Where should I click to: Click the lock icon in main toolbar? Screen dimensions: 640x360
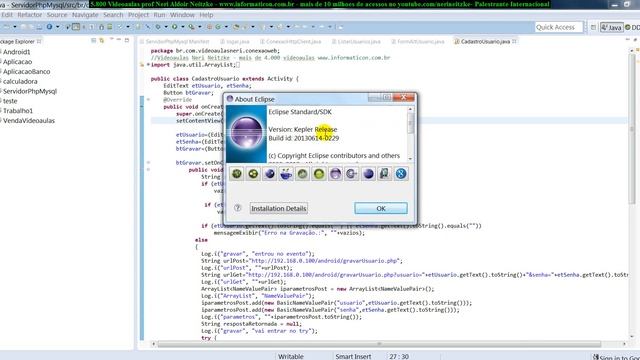pos(101,27)
